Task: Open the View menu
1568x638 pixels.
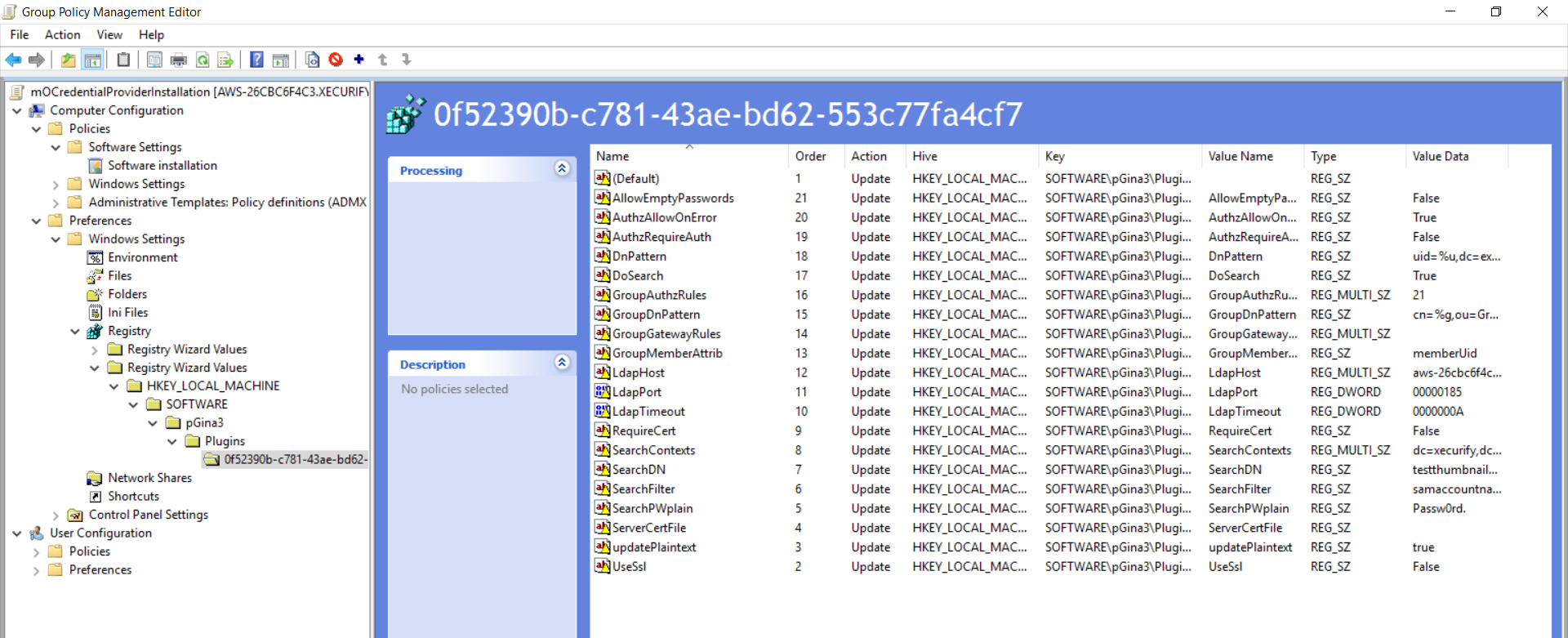Action: (109, 34)
